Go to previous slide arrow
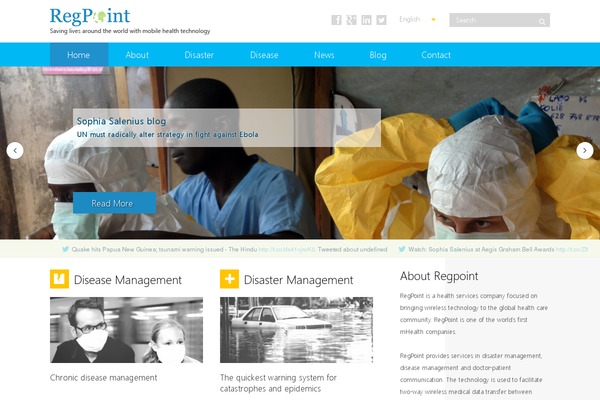The image size is (600, 400). coord(15,150)
